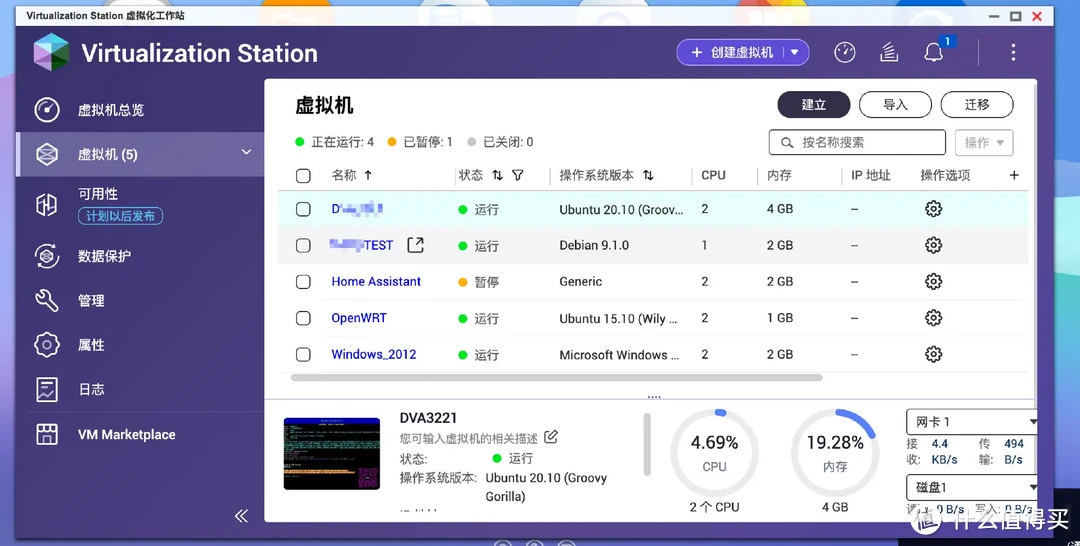
Task: Click the 计划以后发布 badge
Action: (121, 216)
